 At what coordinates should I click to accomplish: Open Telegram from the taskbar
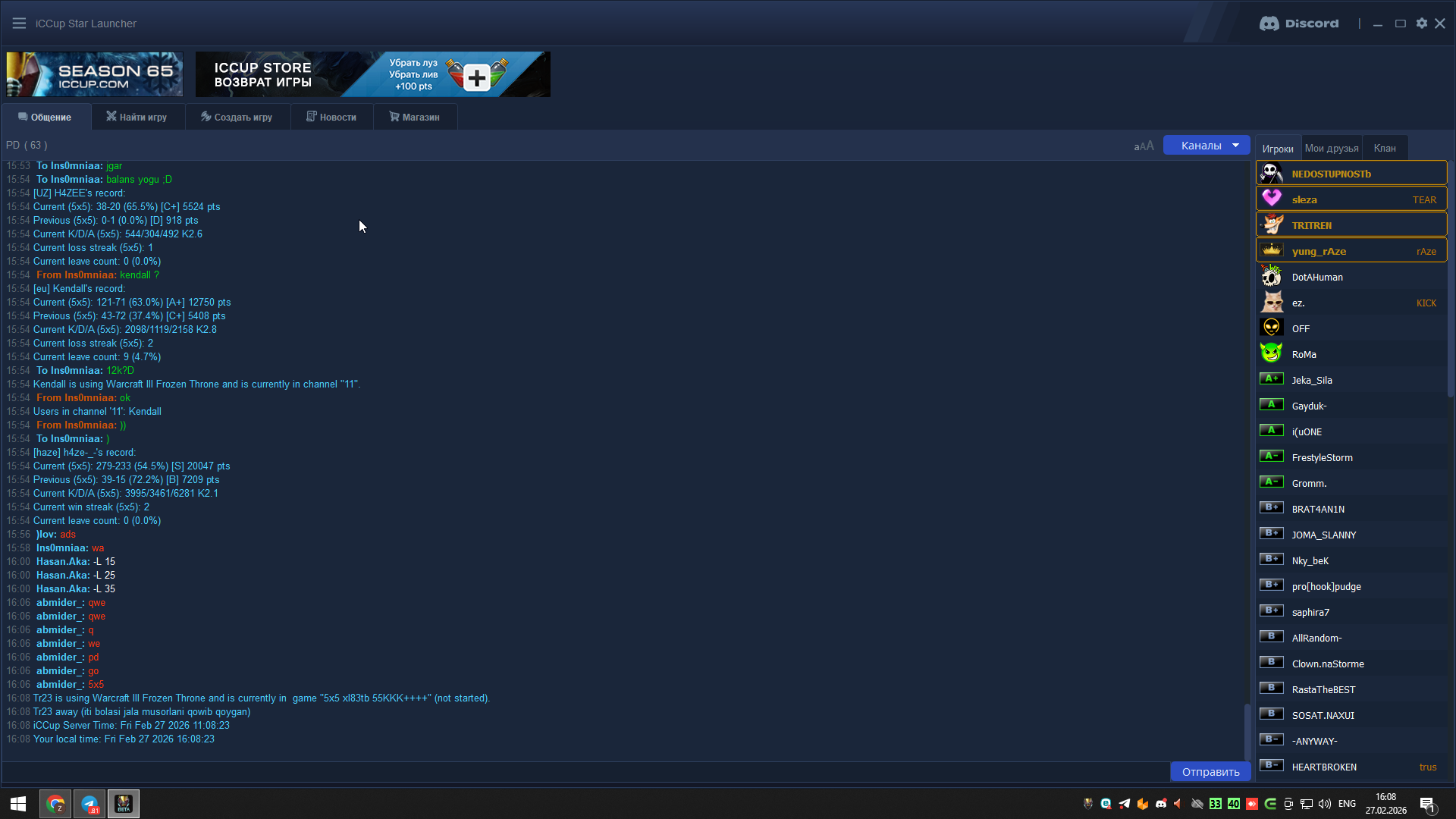(x=89, y=804)
